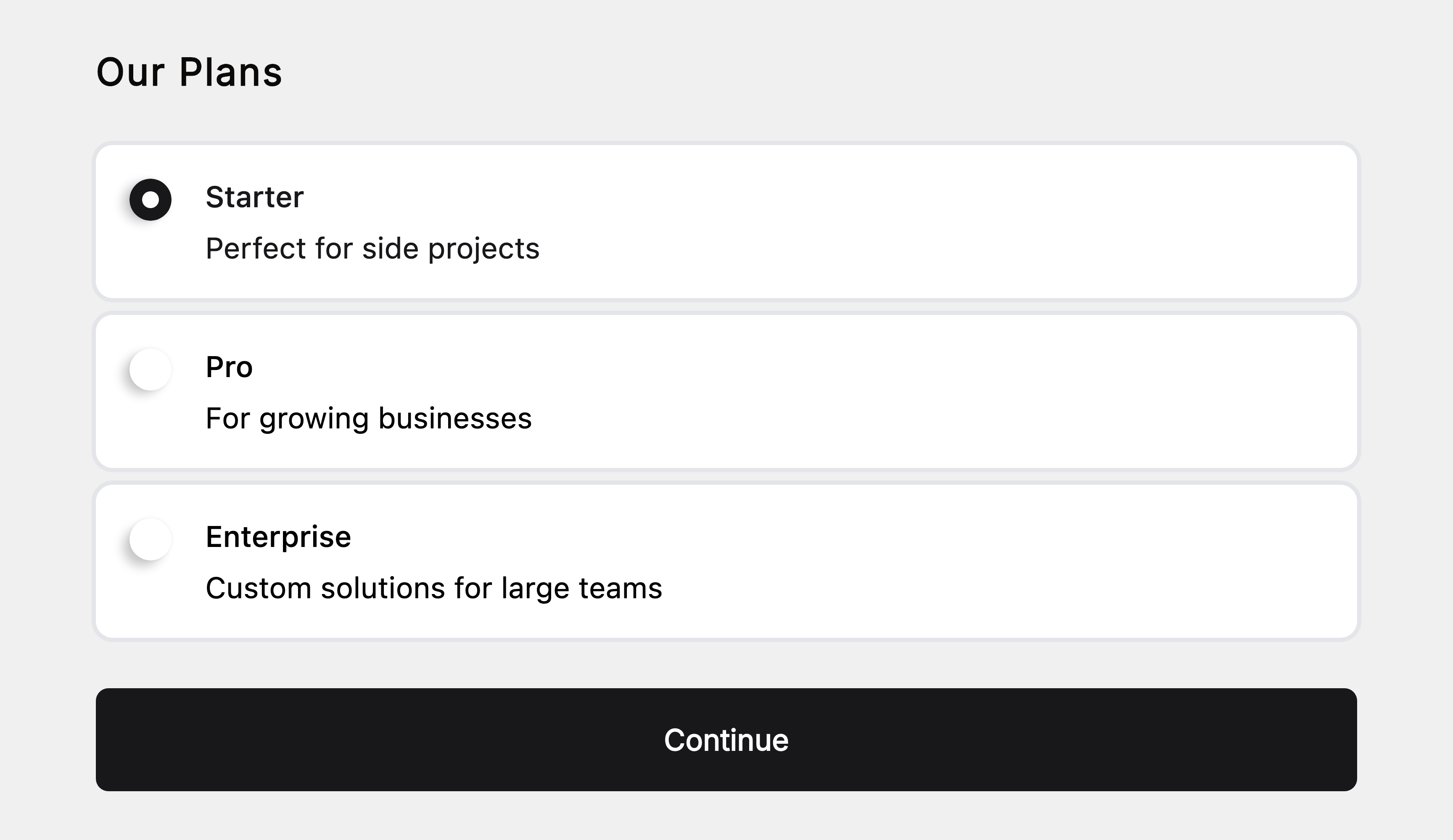Click the unfilled radio circle beside Pro

pyautogui.click(x=151, y=370)
